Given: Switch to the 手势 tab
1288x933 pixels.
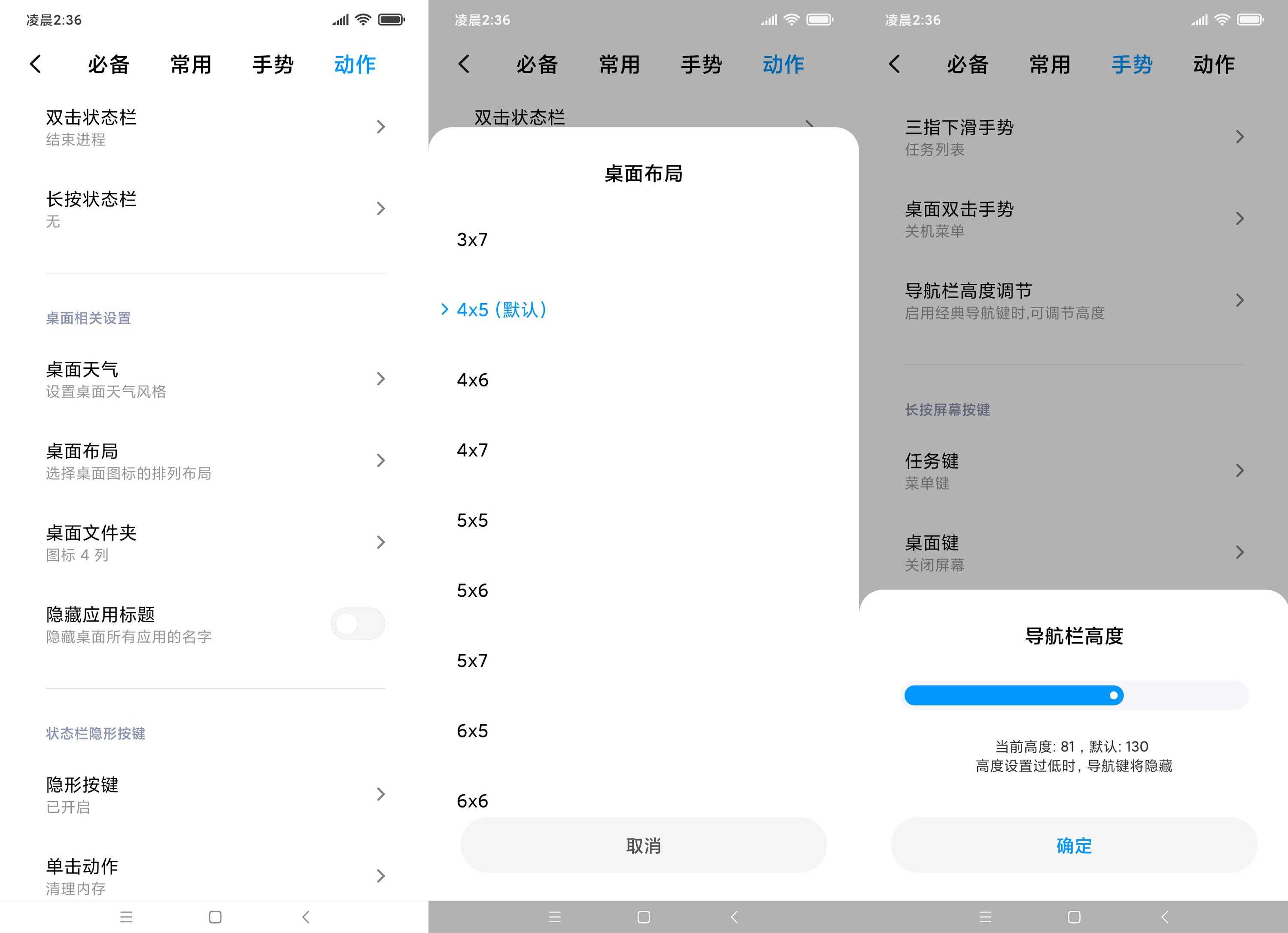Looking at the screenshot, I should pos(273,64).
